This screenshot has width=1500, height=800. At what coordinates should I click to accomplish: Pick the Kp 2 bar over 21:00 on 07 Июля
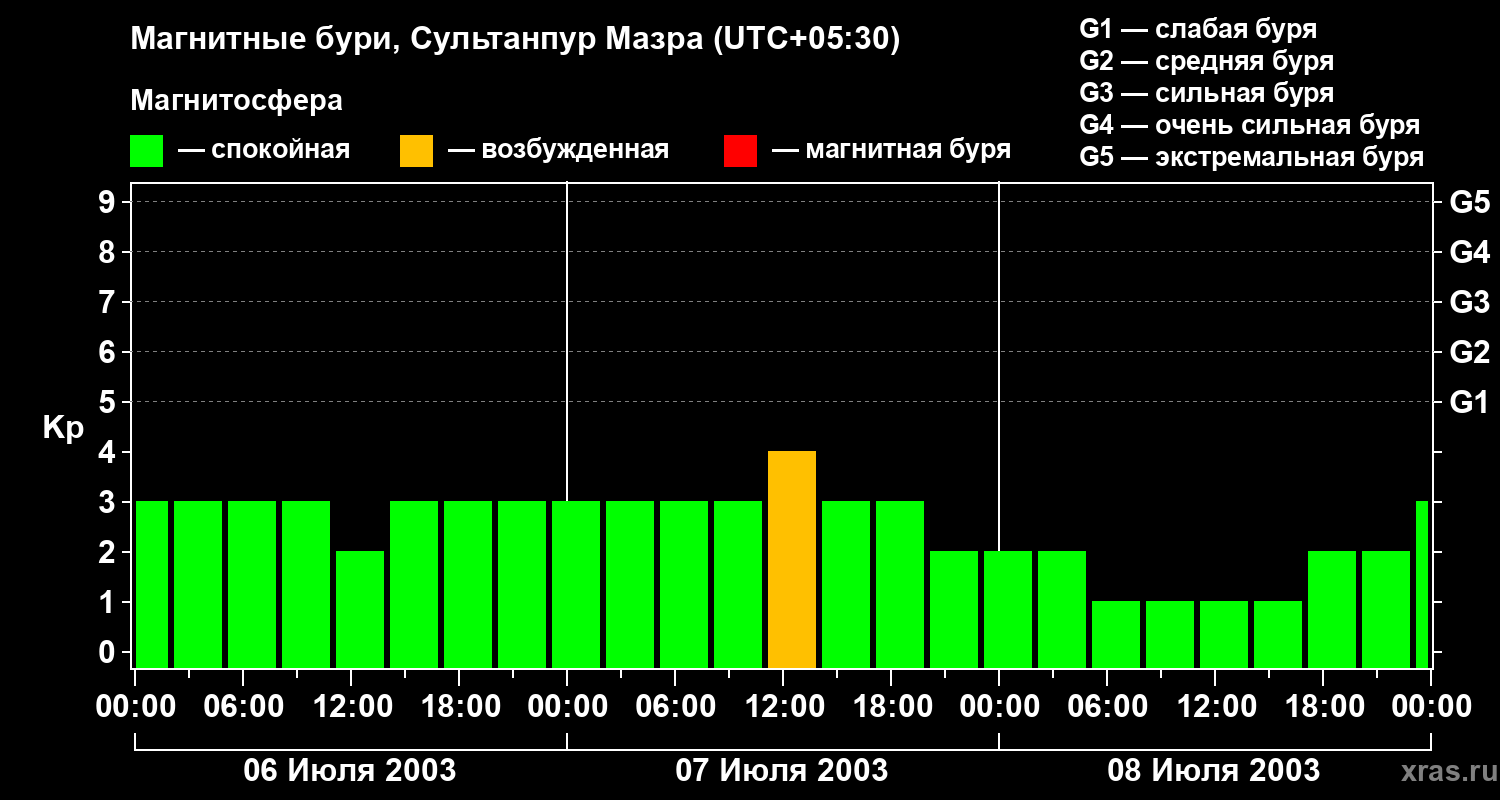point(954,610)
